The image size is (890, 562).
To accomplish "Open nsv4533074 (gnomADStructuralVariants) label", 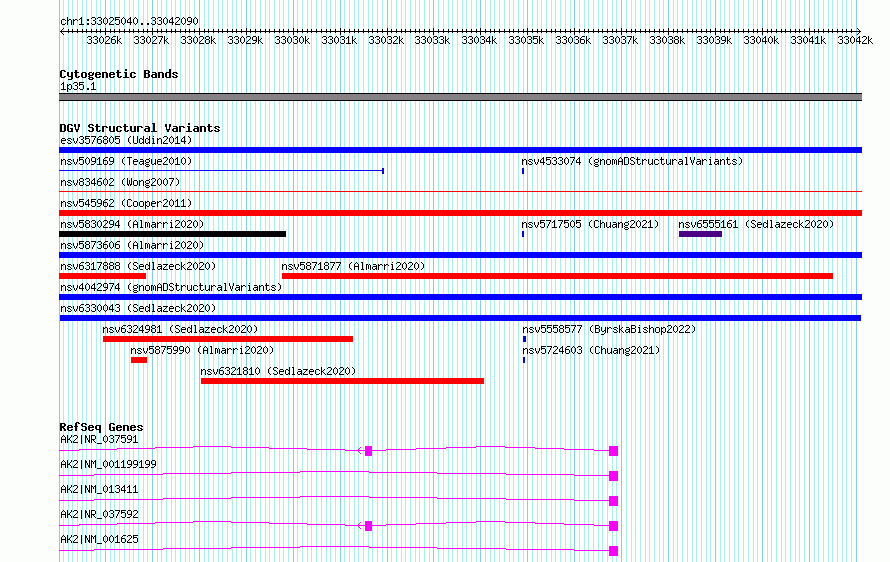I will 632,161.
